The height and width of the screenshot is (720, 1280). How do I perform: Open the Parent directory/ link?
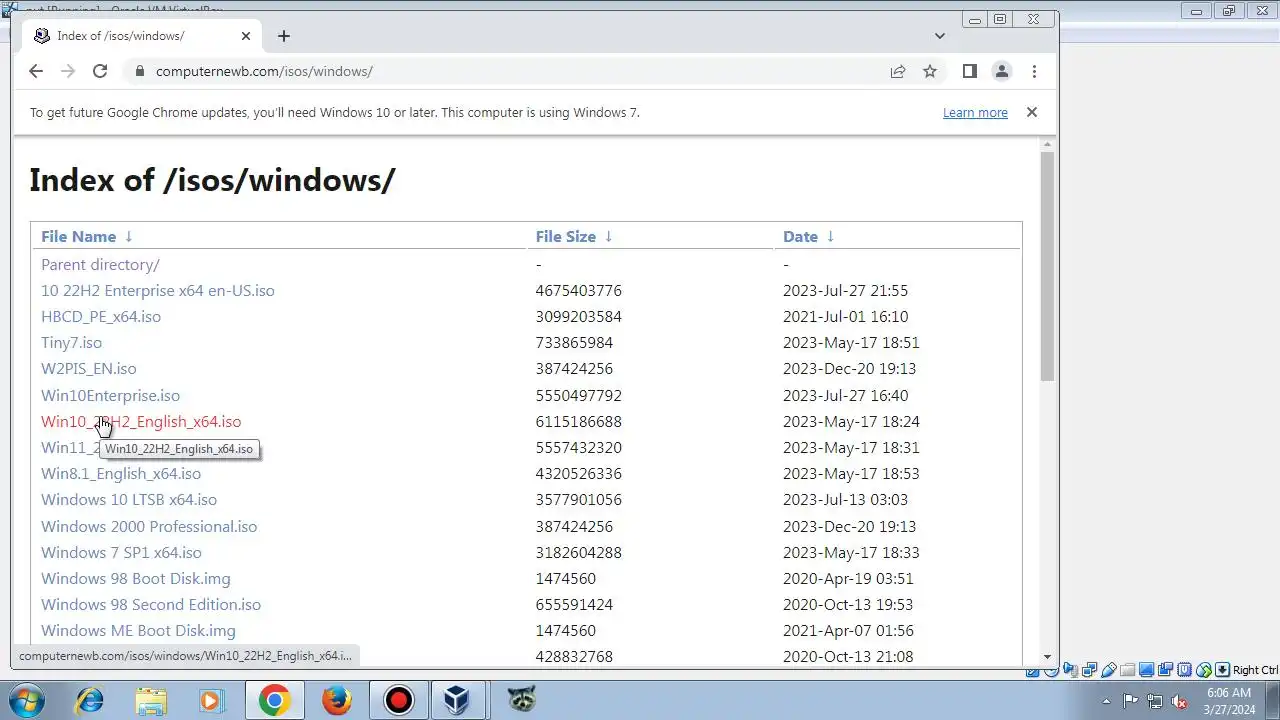(x=100, y=265)
